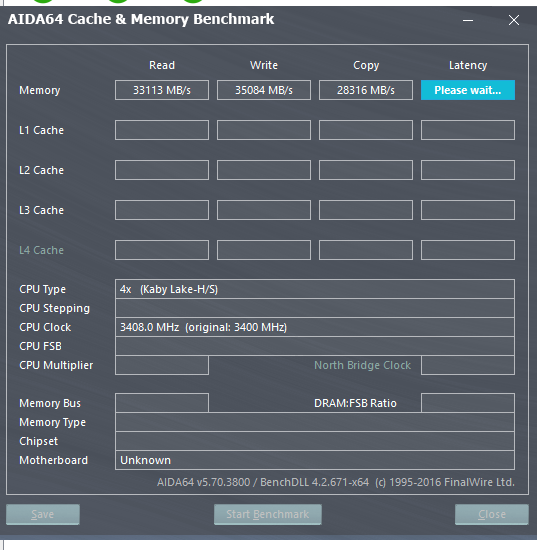Click the Please wait latency cell
Screen dimensions: 538x550
(x=468, y=90)
